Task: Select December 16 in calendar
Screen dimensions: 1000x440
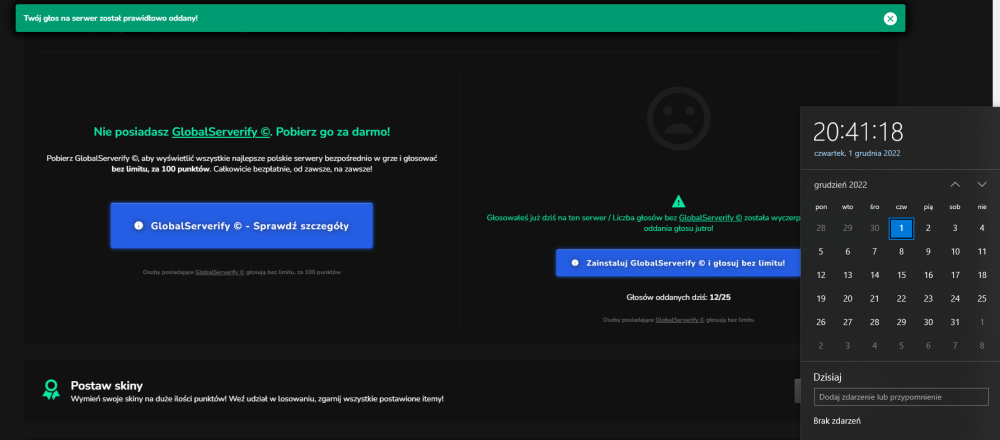Action: [928, 275]
